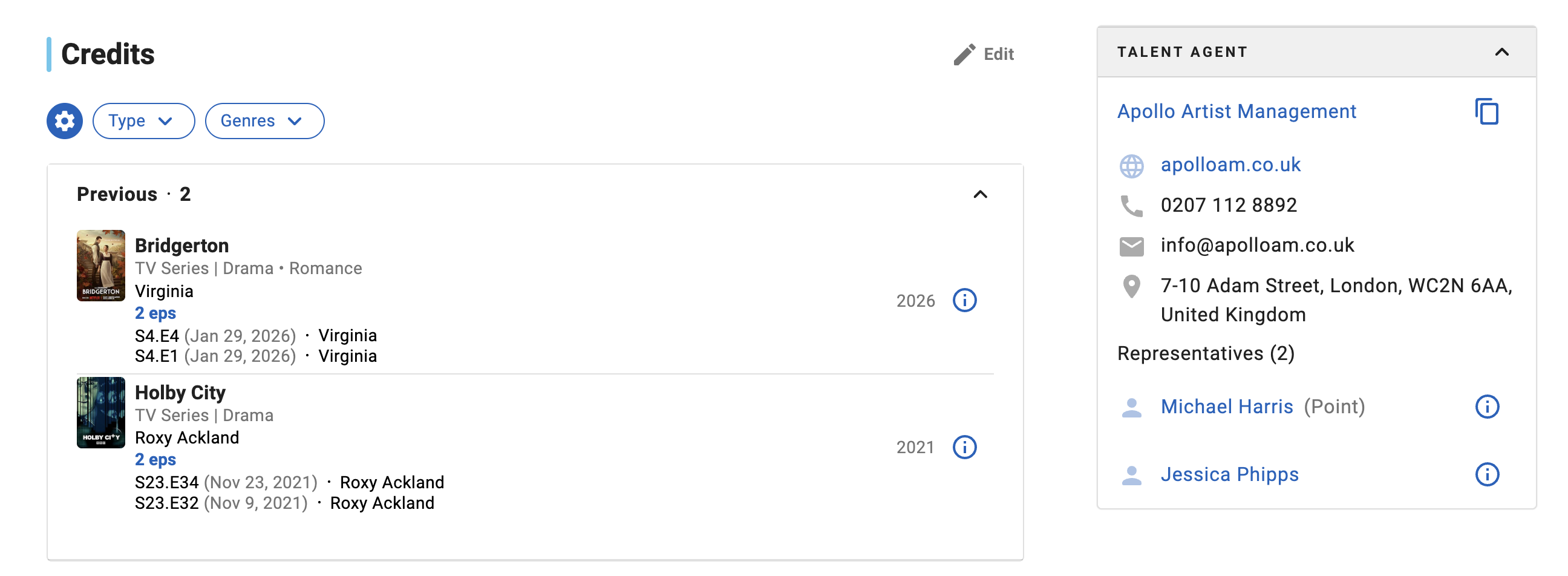Image resolution: width=1568 pixels, height=576 pixels.
Task: Click the globe website icon
Action: point(1131,166)
